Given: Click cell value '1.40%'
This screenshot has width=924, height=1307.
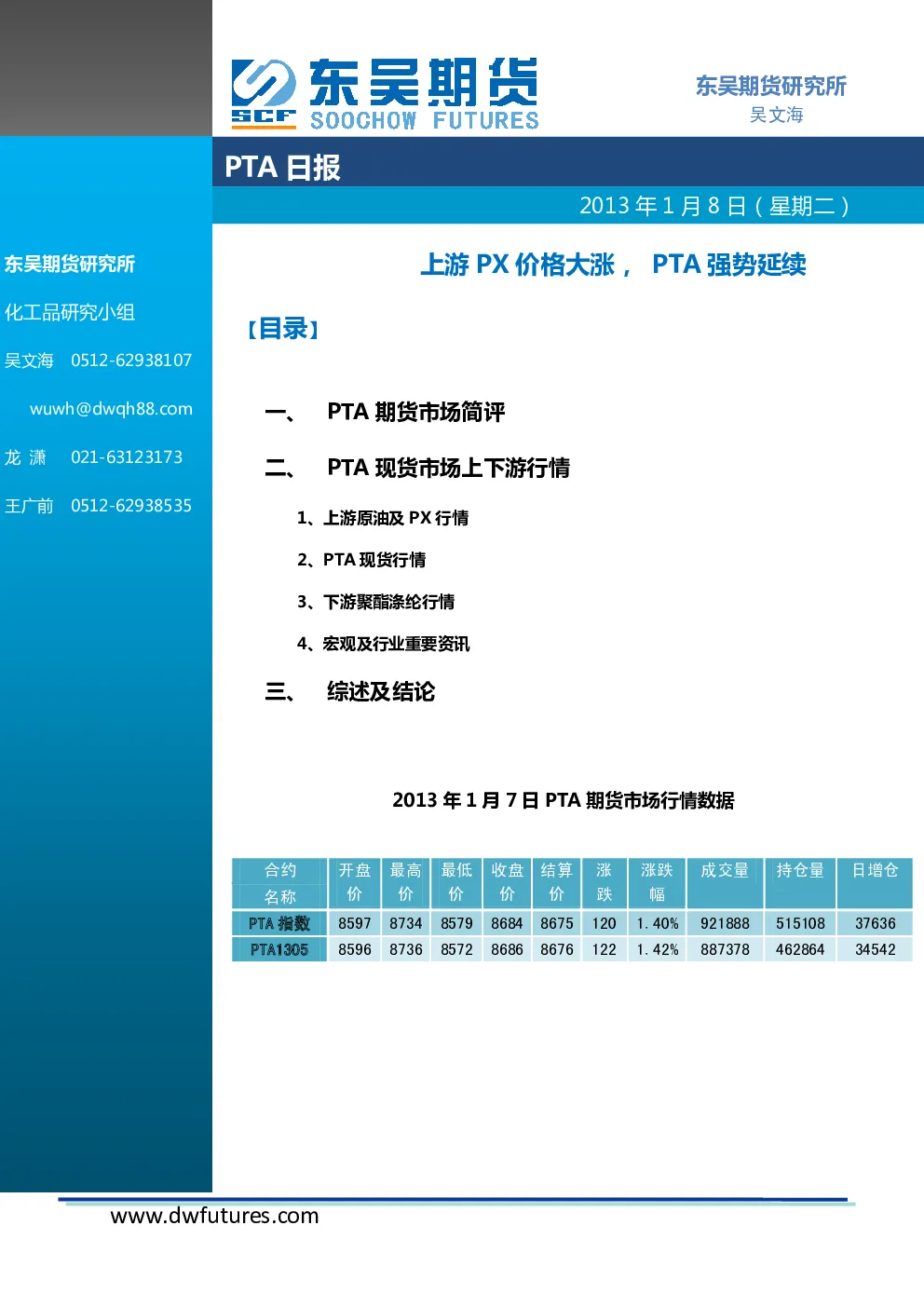Looking at the screenshot, I should pyautogui.click(x=658, y=923).
